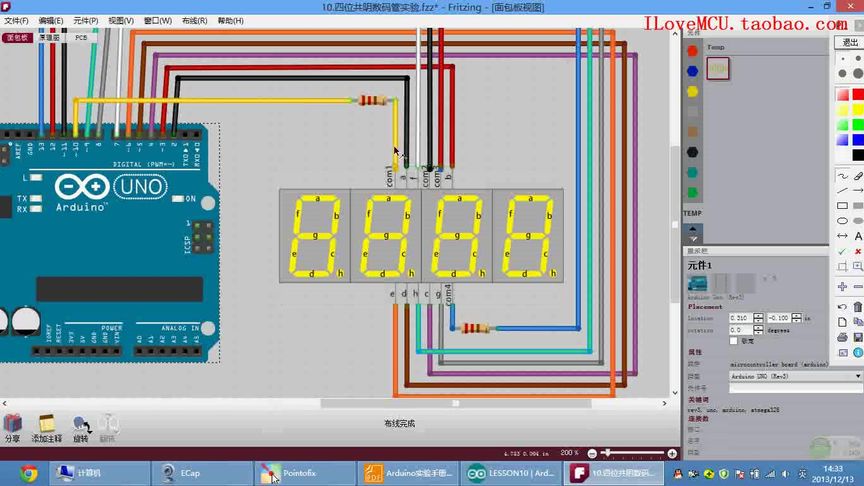This screenshot has height=486, width=864.
Task: Select the freehand squiggle drawing tool
Action: point(843,176)
